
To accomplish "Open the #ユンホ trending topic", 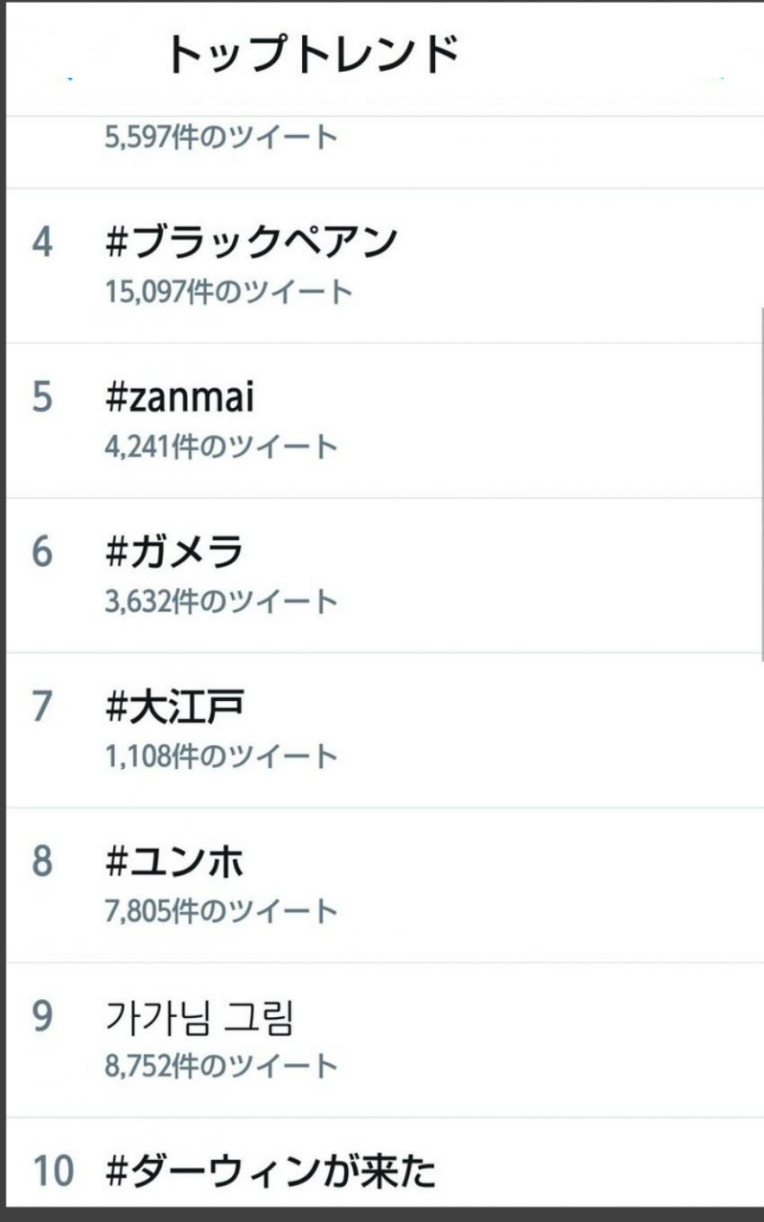I will (x=175, y=862).
